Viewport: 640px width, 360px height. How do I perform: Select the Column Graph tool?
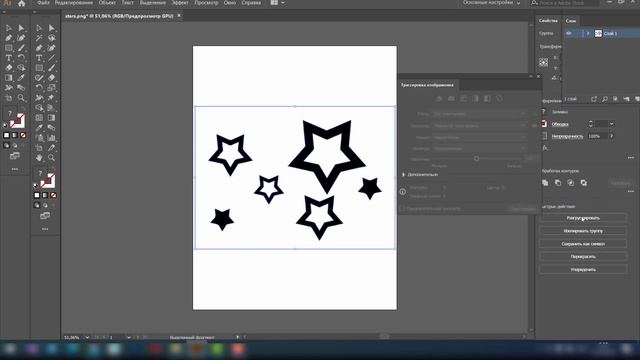click(51, 138)
